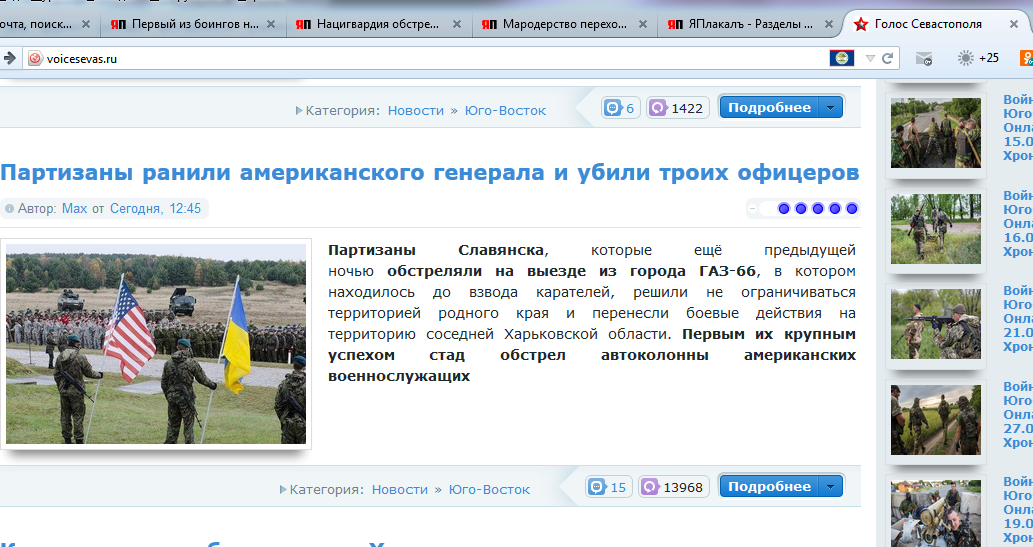Open sidebar thumbnail for the 27.0 chronicle
The width and height of the screenshot is (1033, 547).
(x=935, y=420)
